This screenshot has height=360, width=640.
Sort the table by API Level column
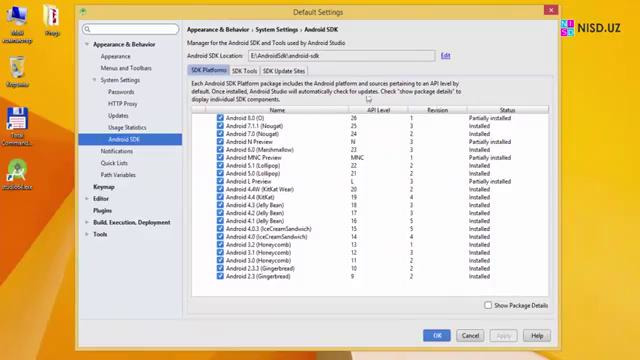378,110
